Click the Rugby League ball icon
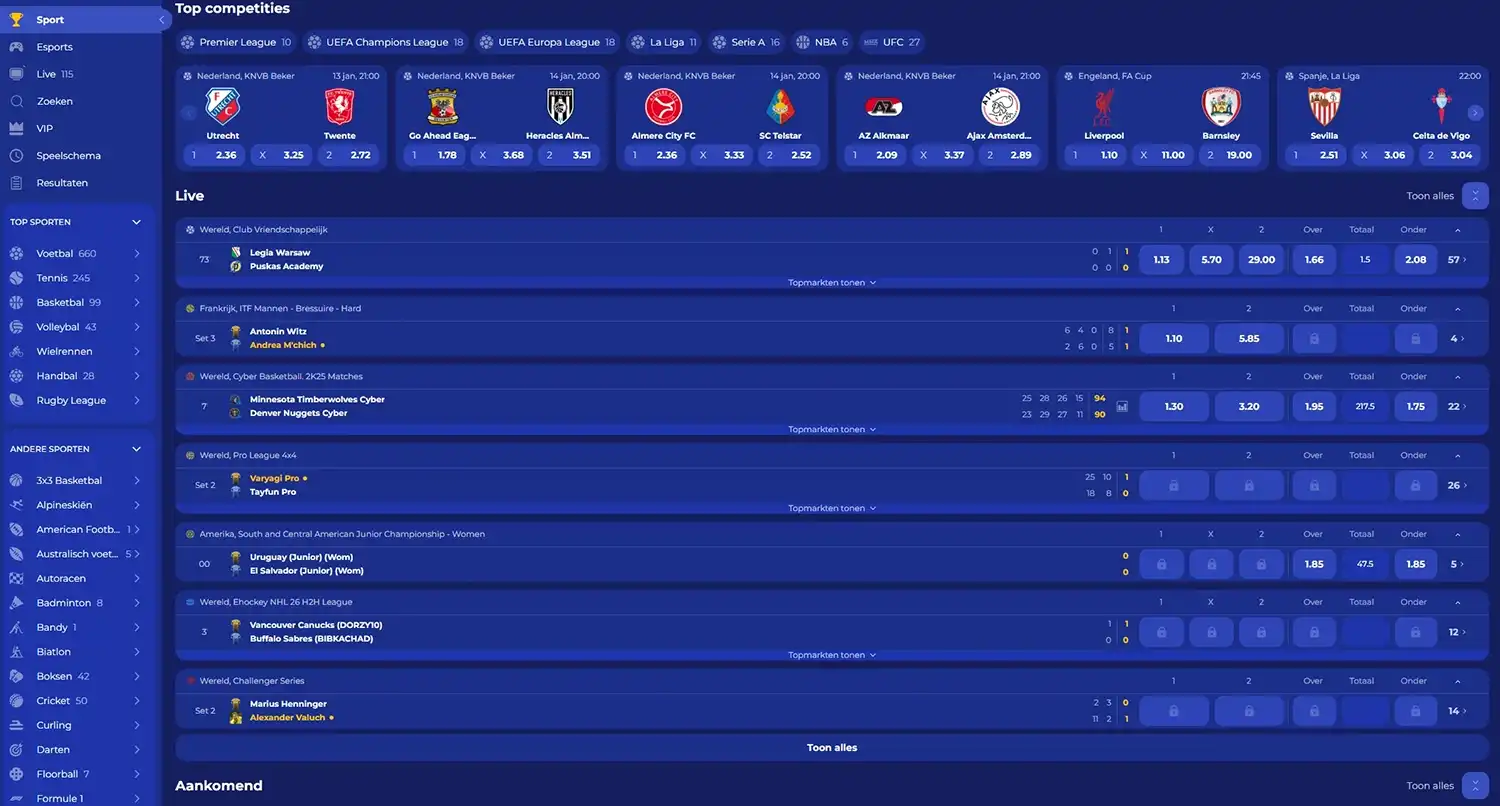Image resolution: width=1500 pixels, height=806 pixels. 16,401
